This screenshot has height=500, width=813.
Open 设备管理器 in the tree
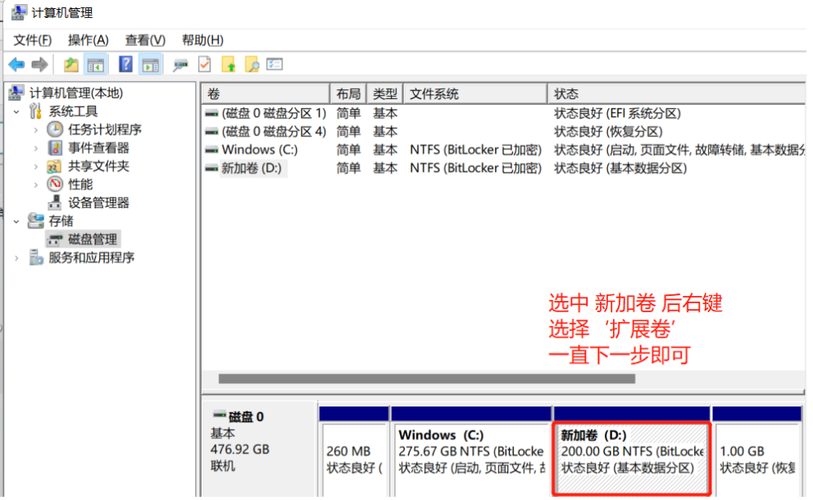click(x=98, y=202)
